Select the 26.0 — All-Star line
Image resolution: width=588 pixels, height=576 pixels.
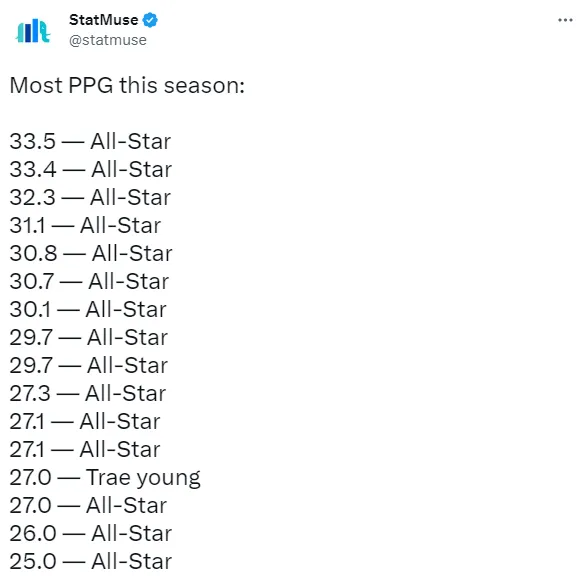[x=91, y=533]
